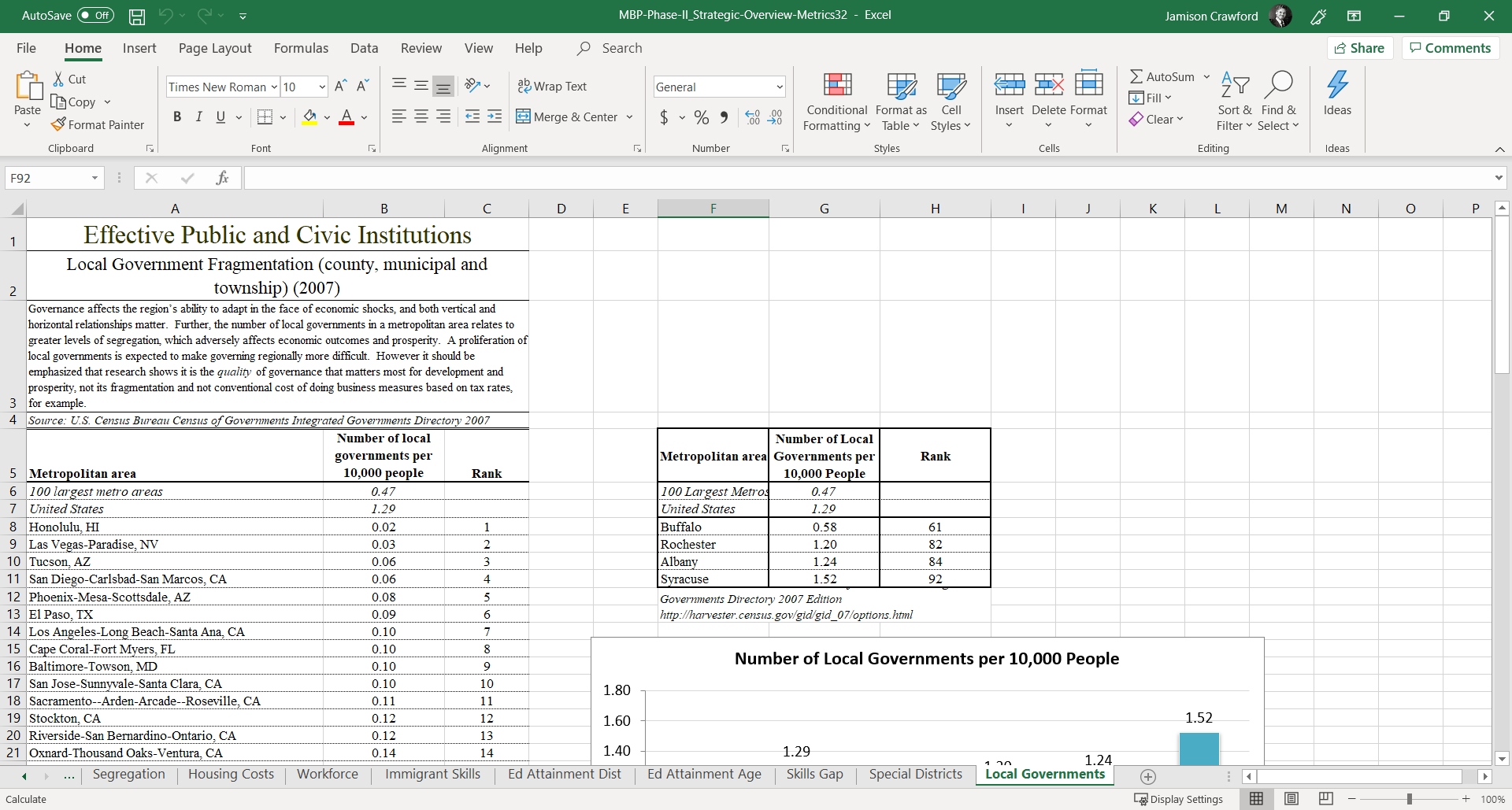The image size is (1512, 810).
Task: Open the Insert ribbon tab
Action: point(139,48)
